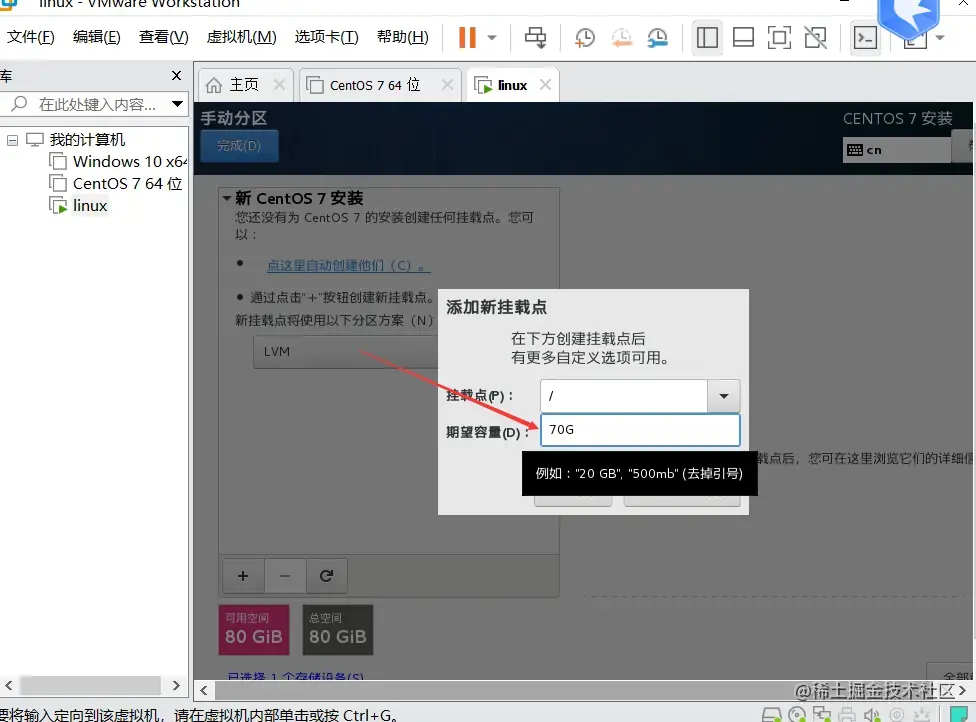
Task: Open the view dropdown arrow at toolbar end
Action: 940,38
